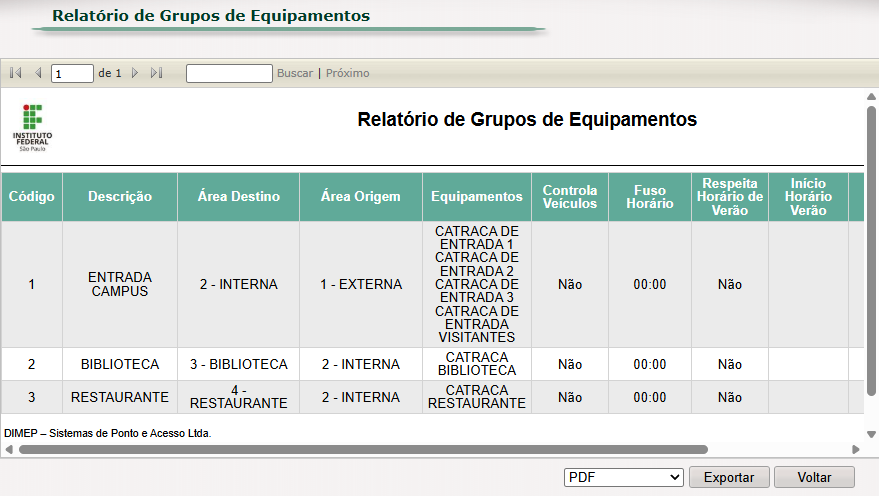This screenshot has height=496, width=879.
Task: Click Controla Veículos Não in RESTAURANTE row
Action: click(x=570, y=397)
